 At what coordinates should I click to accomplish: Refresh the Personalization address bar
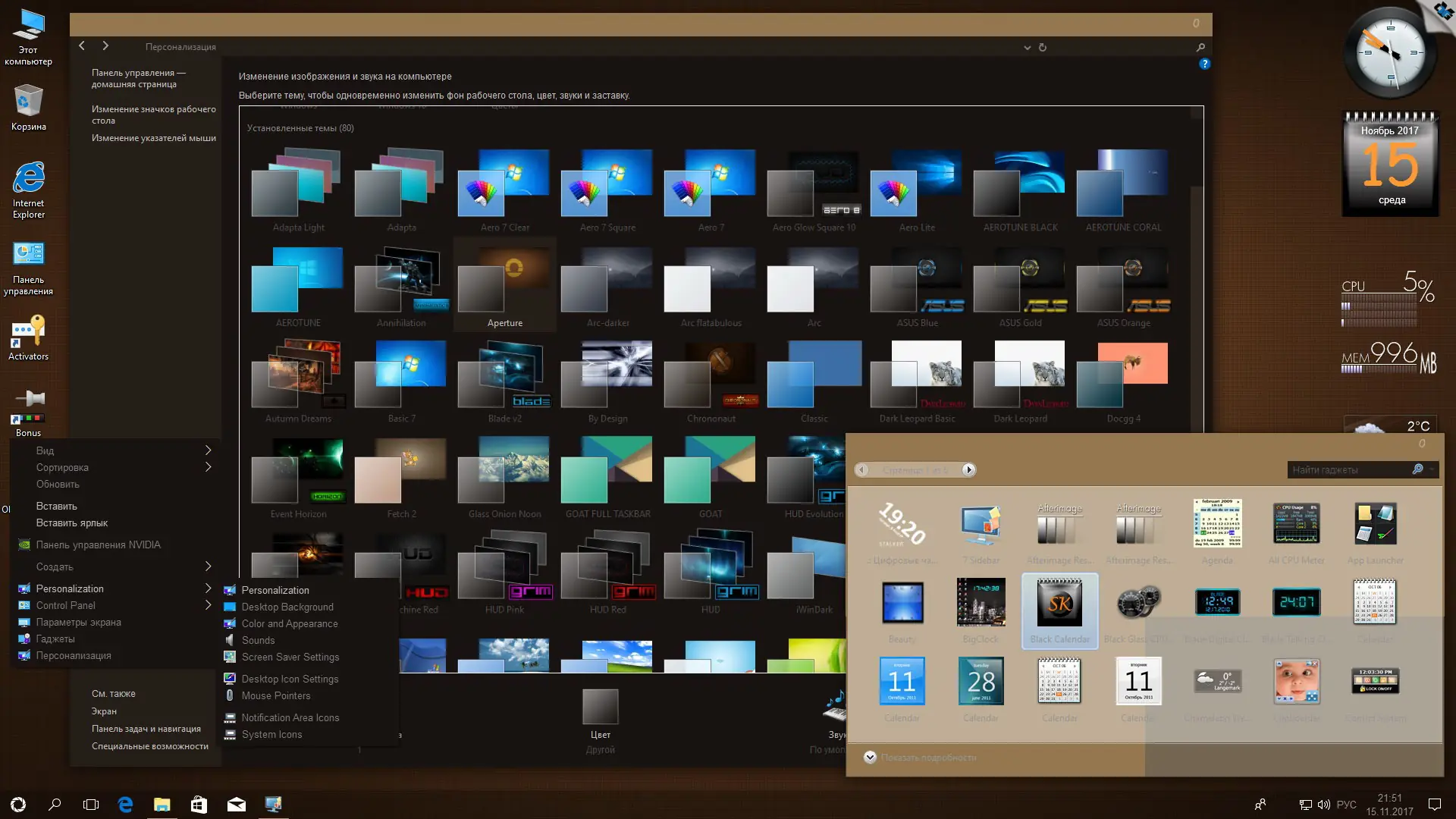tap(1043, 47)
